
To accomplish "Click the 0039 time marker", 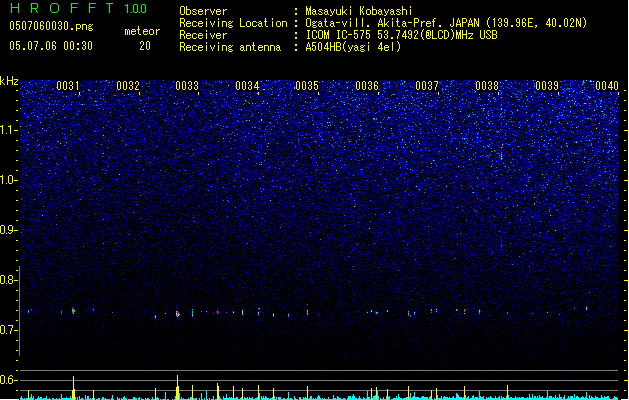I will (547, 85).
